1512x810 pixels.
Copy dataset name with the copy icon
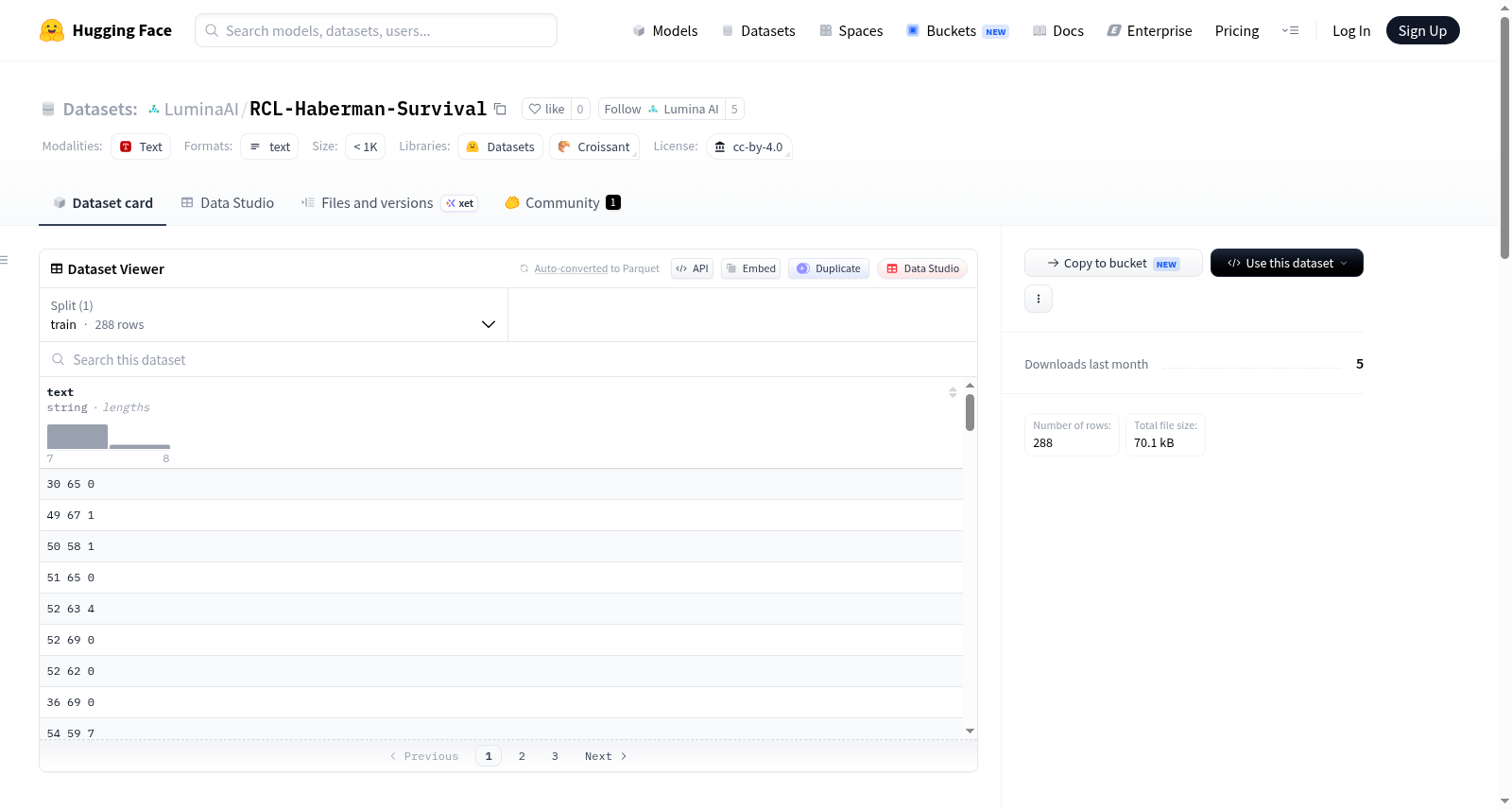point(501,110)
